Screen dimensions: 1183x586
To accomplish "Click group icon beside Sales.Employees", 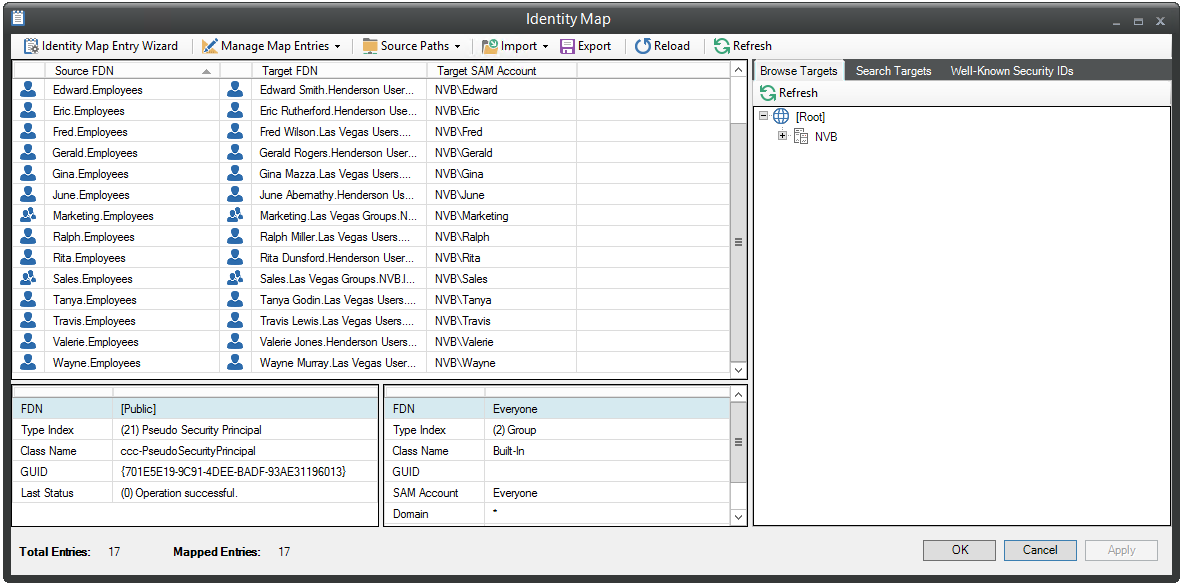I will coord(29,279).
